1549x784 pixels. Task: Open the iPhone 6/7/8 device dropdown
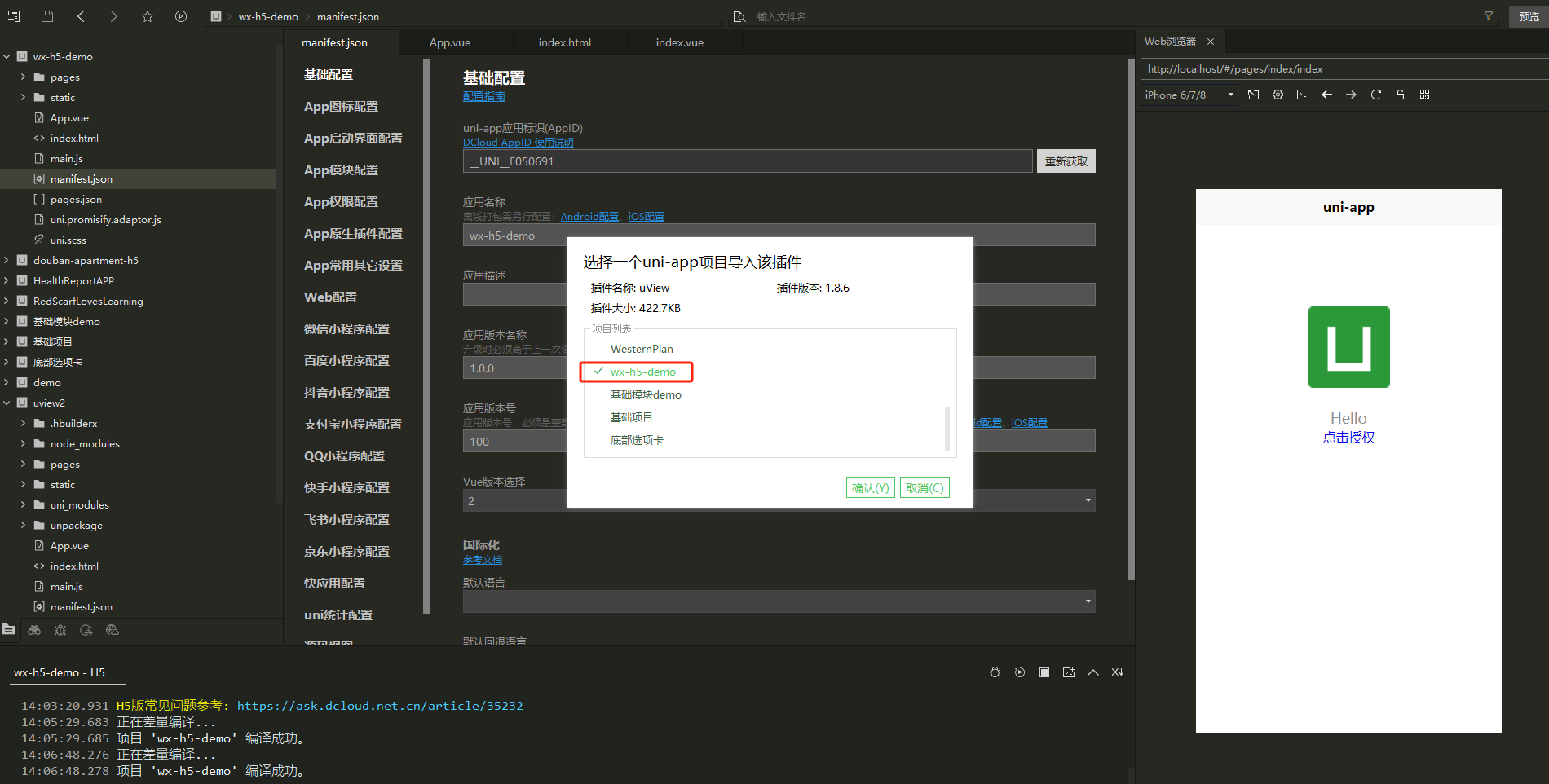[1189, 95]
